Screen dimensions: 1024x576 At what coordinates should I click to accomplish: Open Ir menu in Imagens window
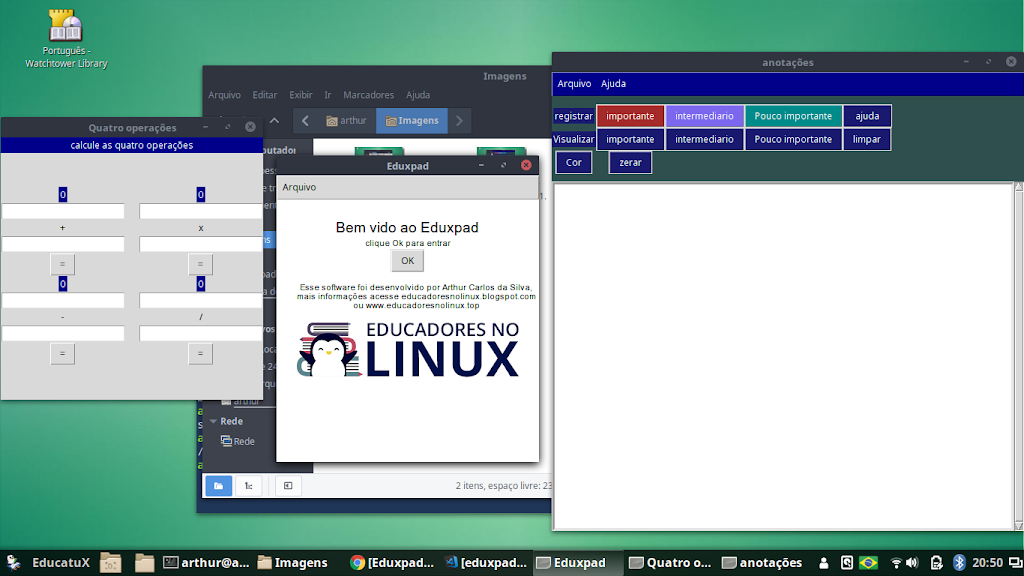[328, 95]
